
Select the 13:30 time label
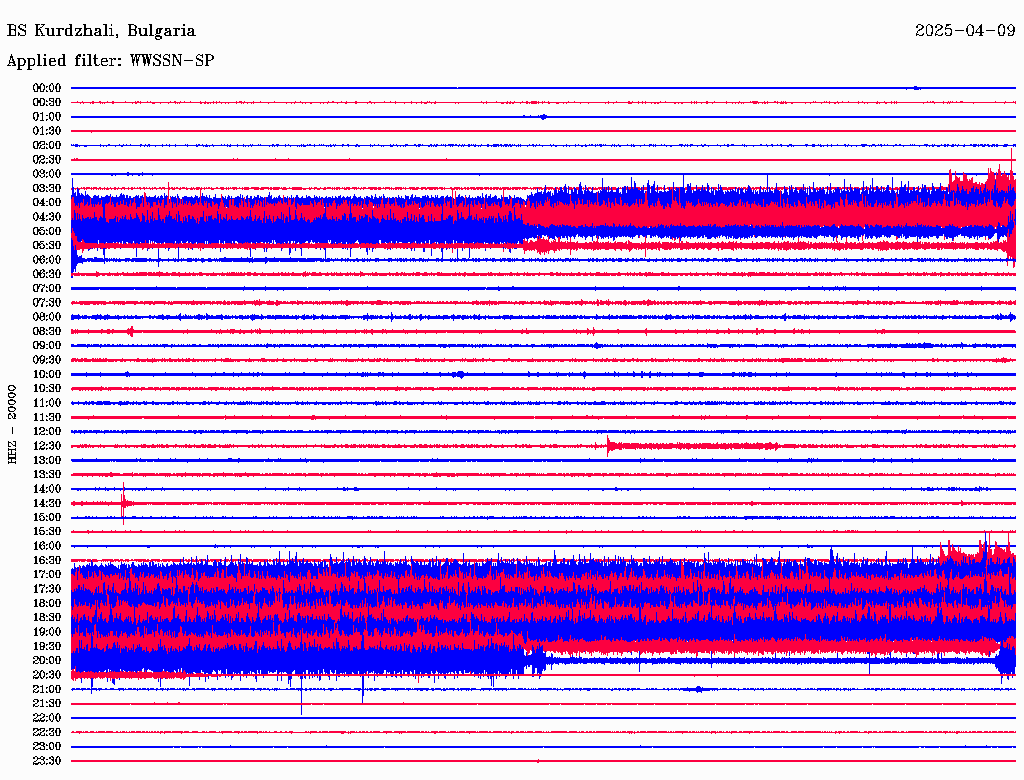point(47,474)
